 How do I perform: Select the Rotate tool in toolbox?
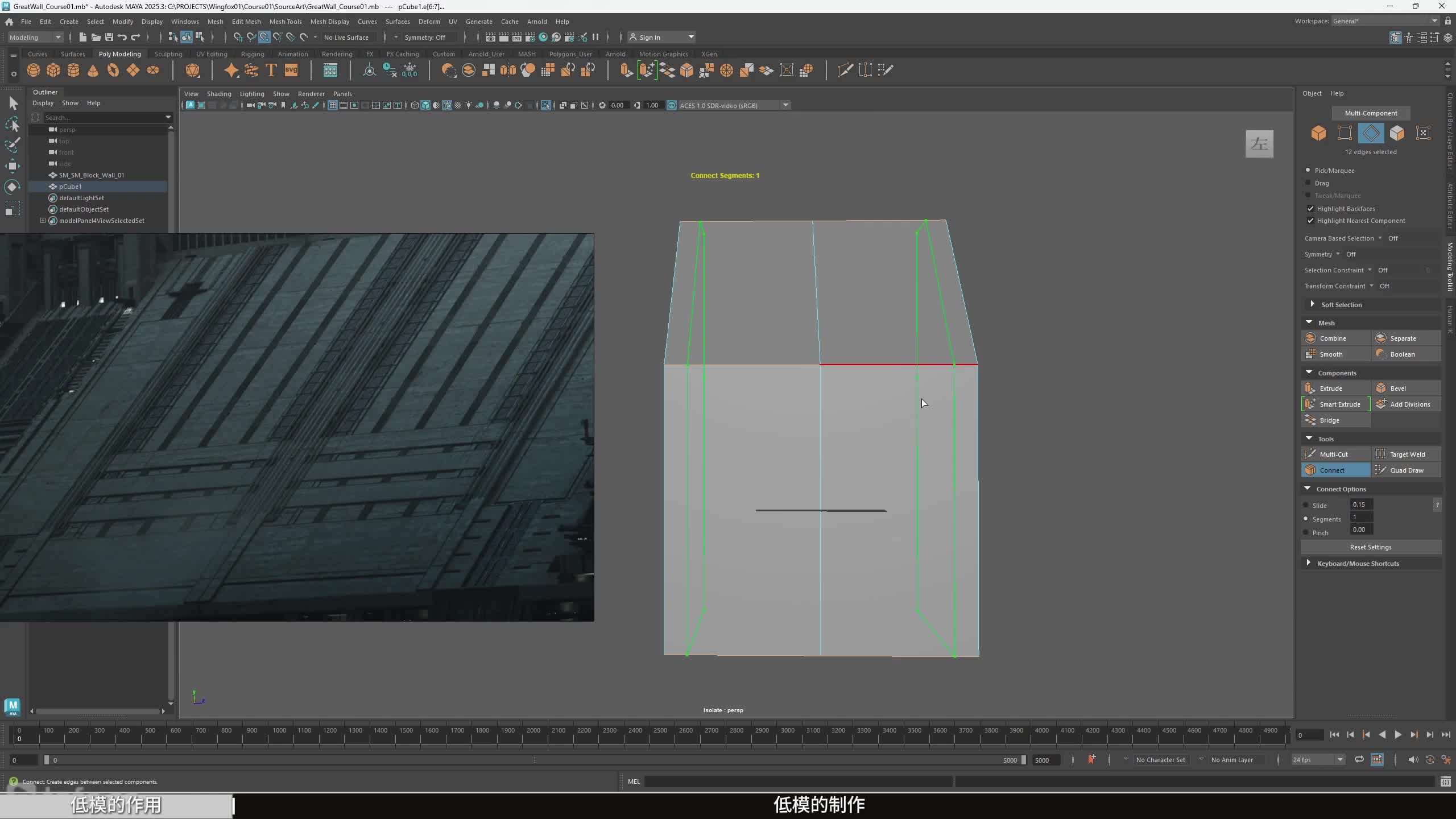(x=12, y=187)
